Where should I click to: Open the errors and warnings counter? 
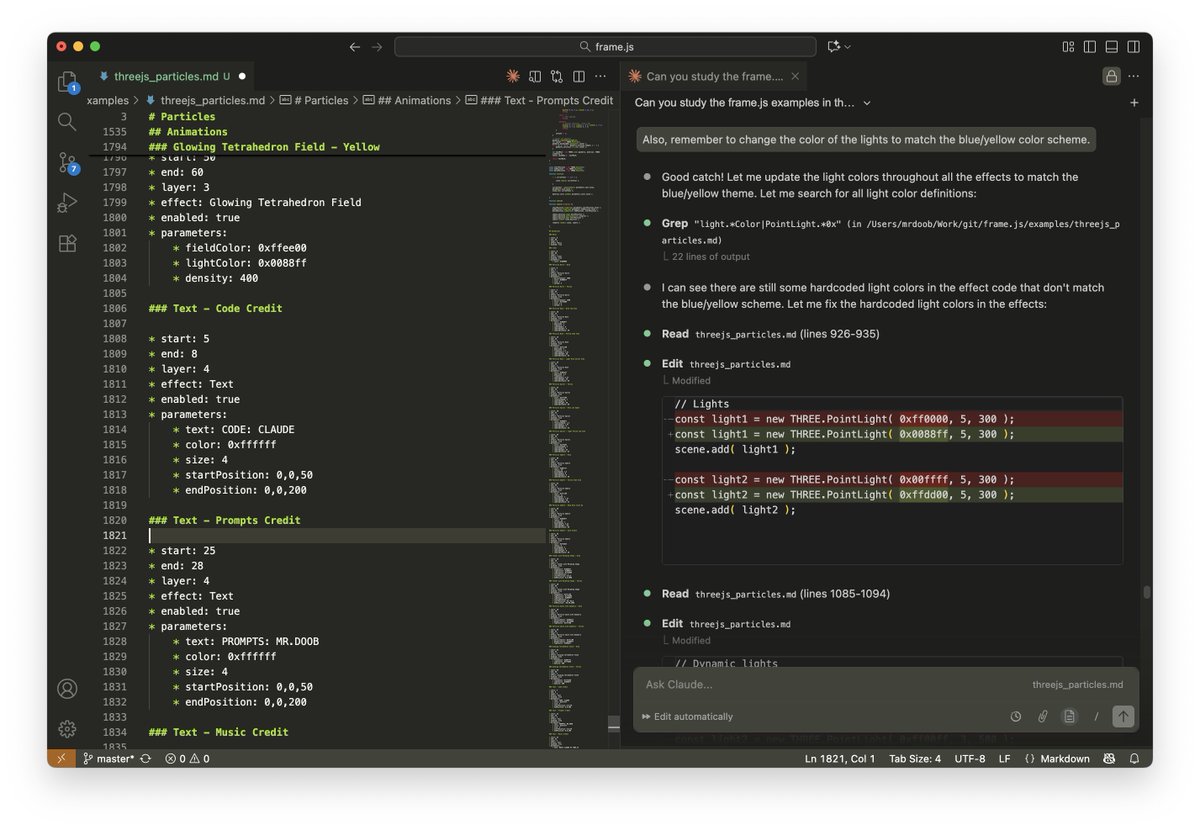pos(187,759)
